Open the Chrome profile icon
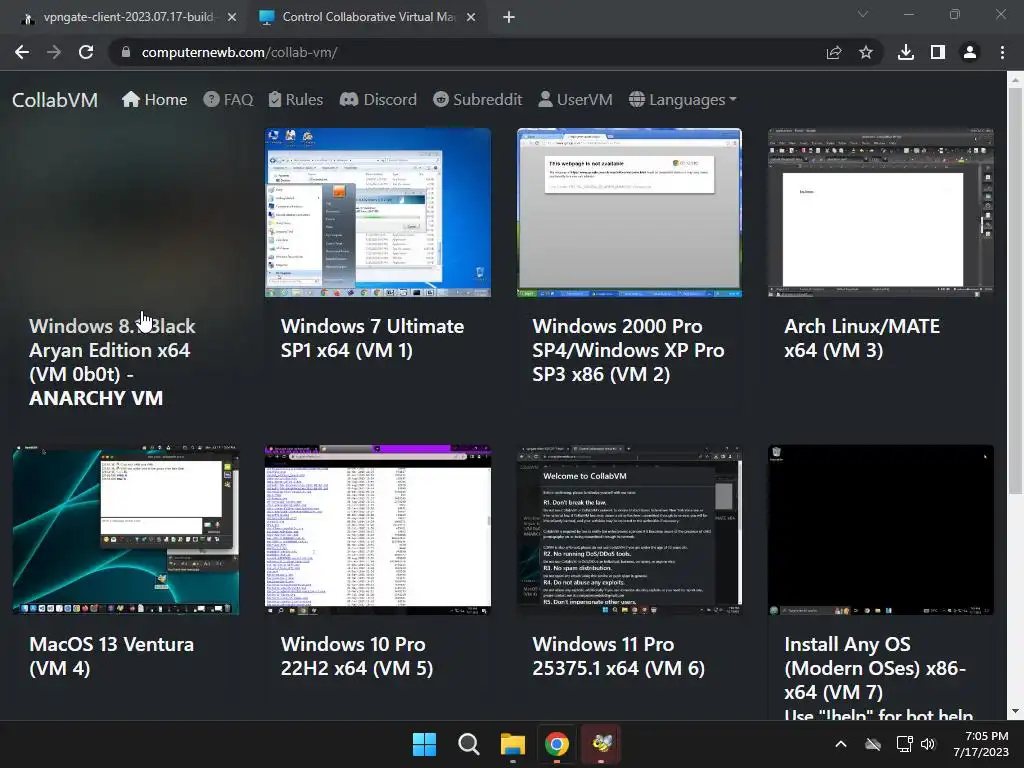This screenshot has width=1024, height=768. point(970,52)
